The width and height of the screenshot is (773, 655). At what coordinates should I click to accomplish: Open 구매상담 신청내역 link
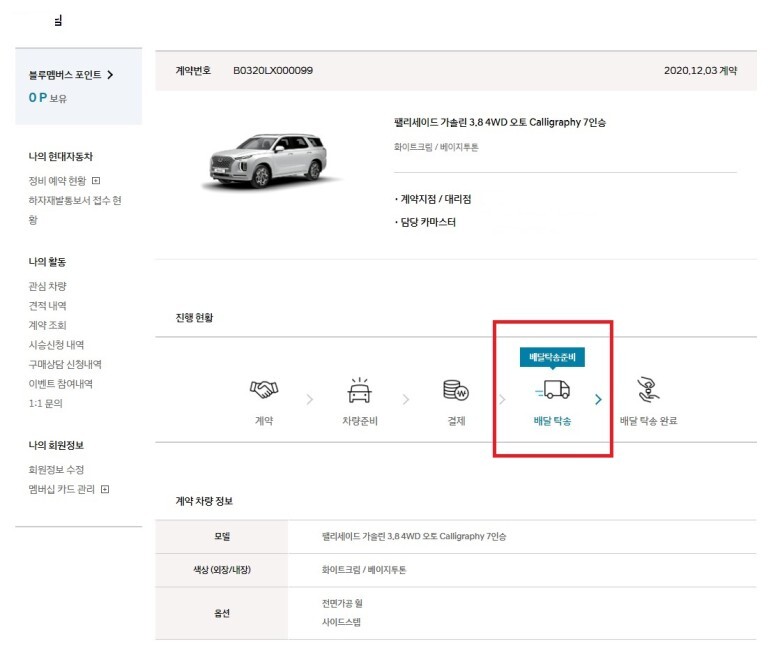[x=65, y=365]
